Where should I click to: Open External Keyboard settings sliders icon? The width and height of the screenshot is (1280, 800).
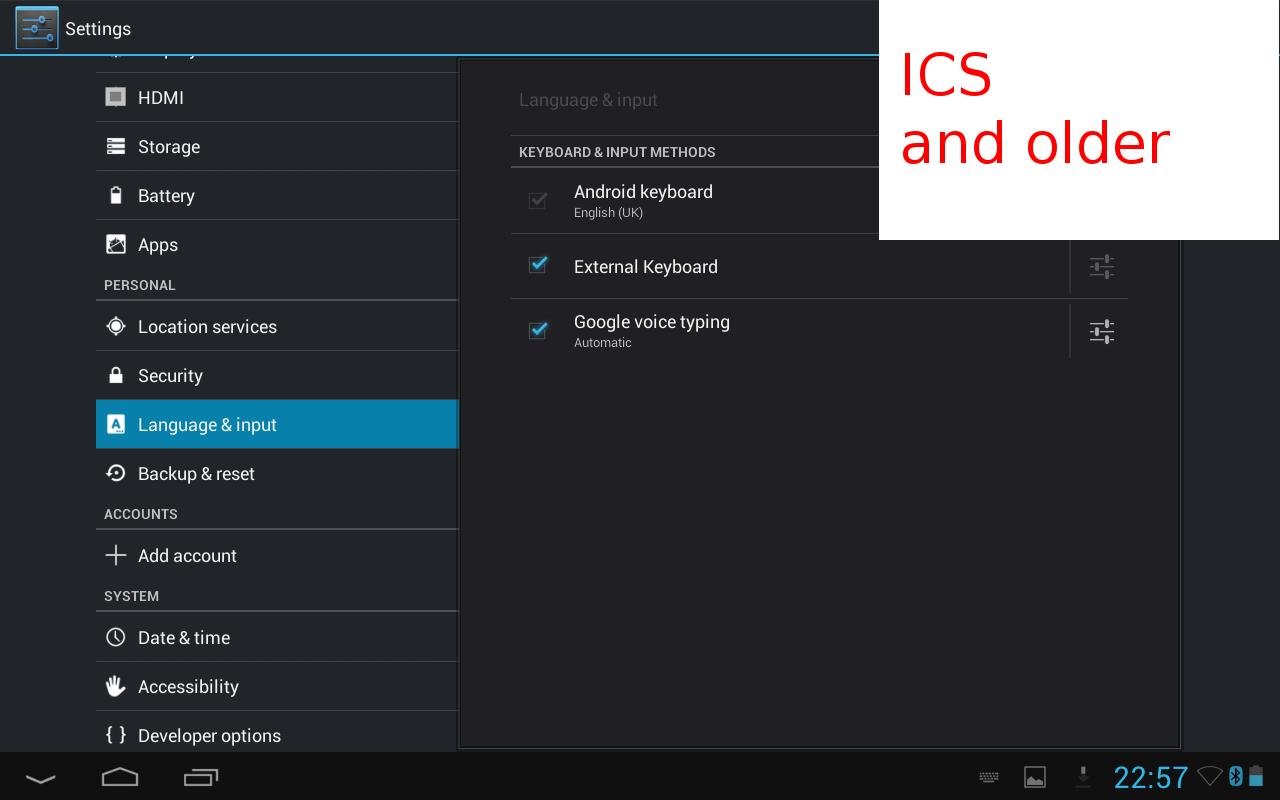coord(1101,266)
